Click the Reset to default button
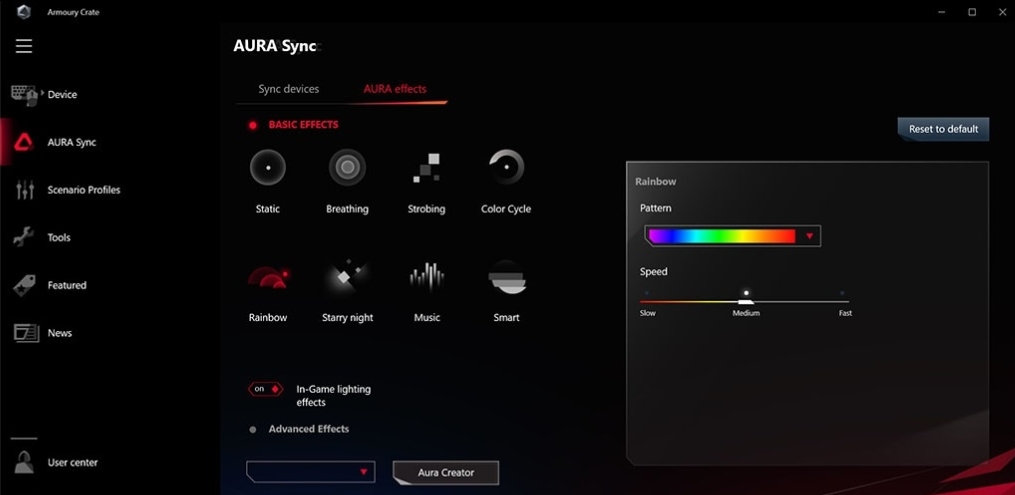 coord(943,129)
